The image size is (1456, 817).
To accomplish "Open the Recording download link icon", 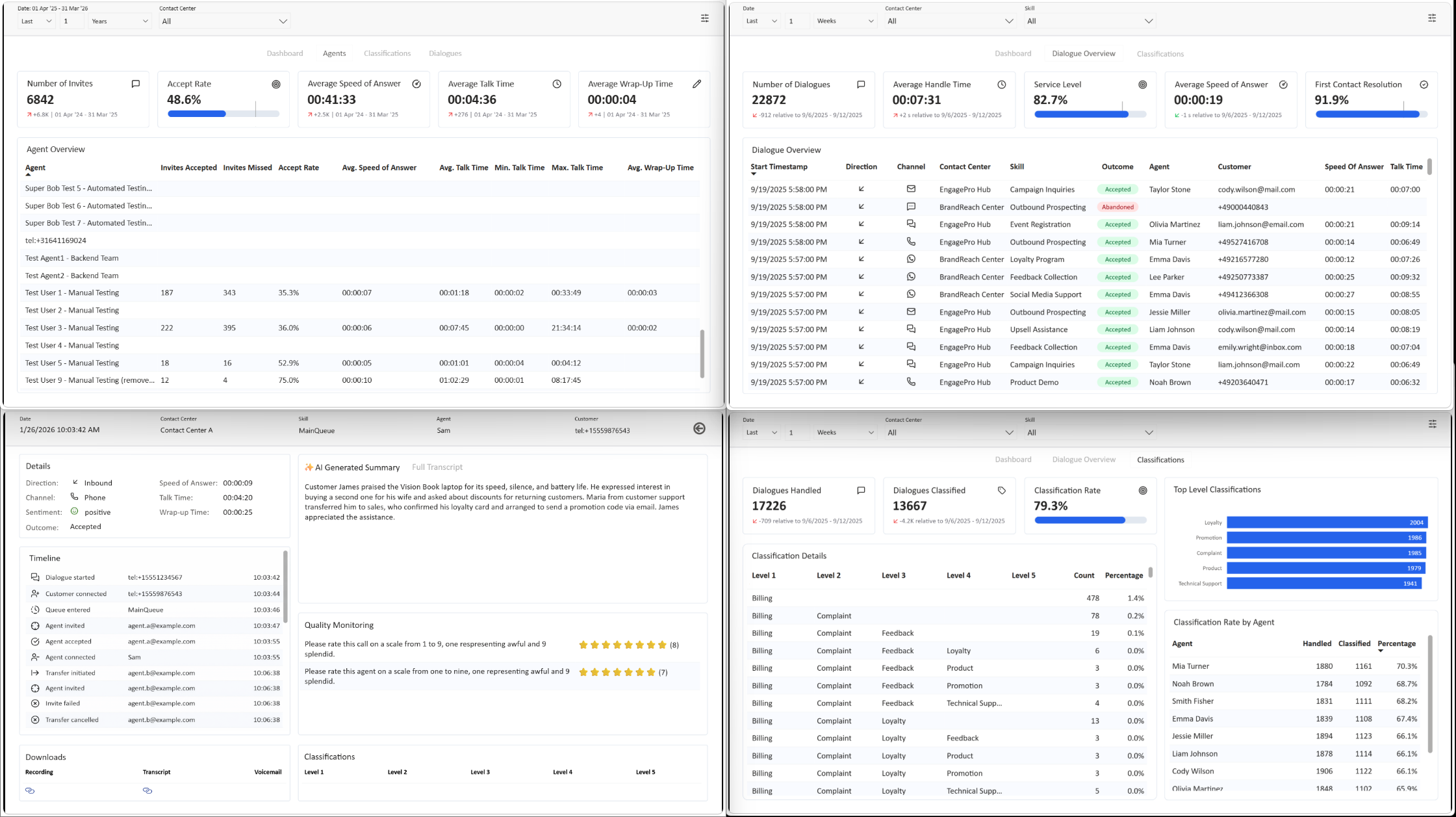I will pyautogui.click(x=30, y=790).
